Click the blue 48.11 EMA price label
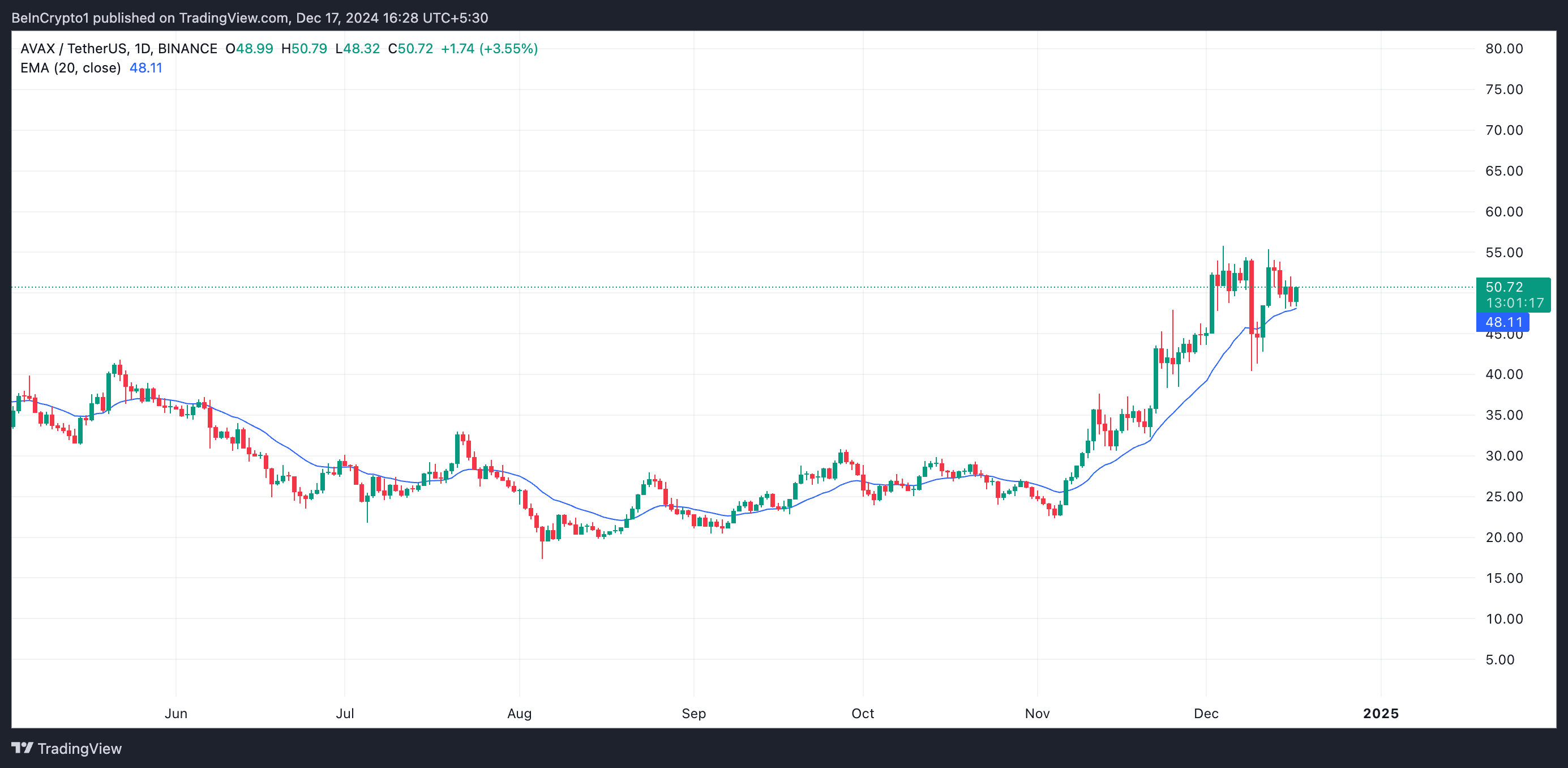Image resolution: width=1568 pixels, height=768 pixels. click(1503, 322)
